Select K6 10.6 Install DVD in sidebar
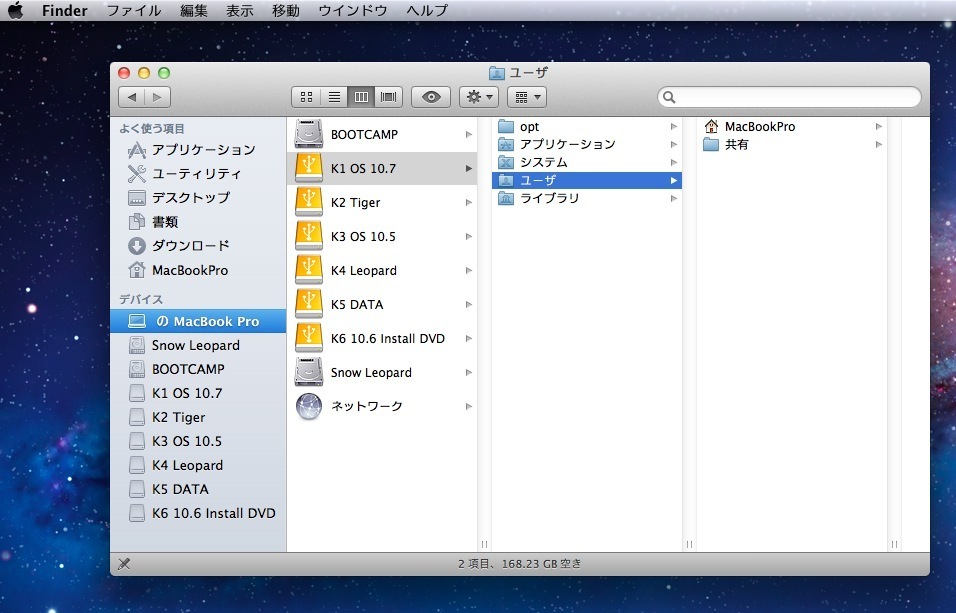The image size is (956, 613). (x=213, y=514)
